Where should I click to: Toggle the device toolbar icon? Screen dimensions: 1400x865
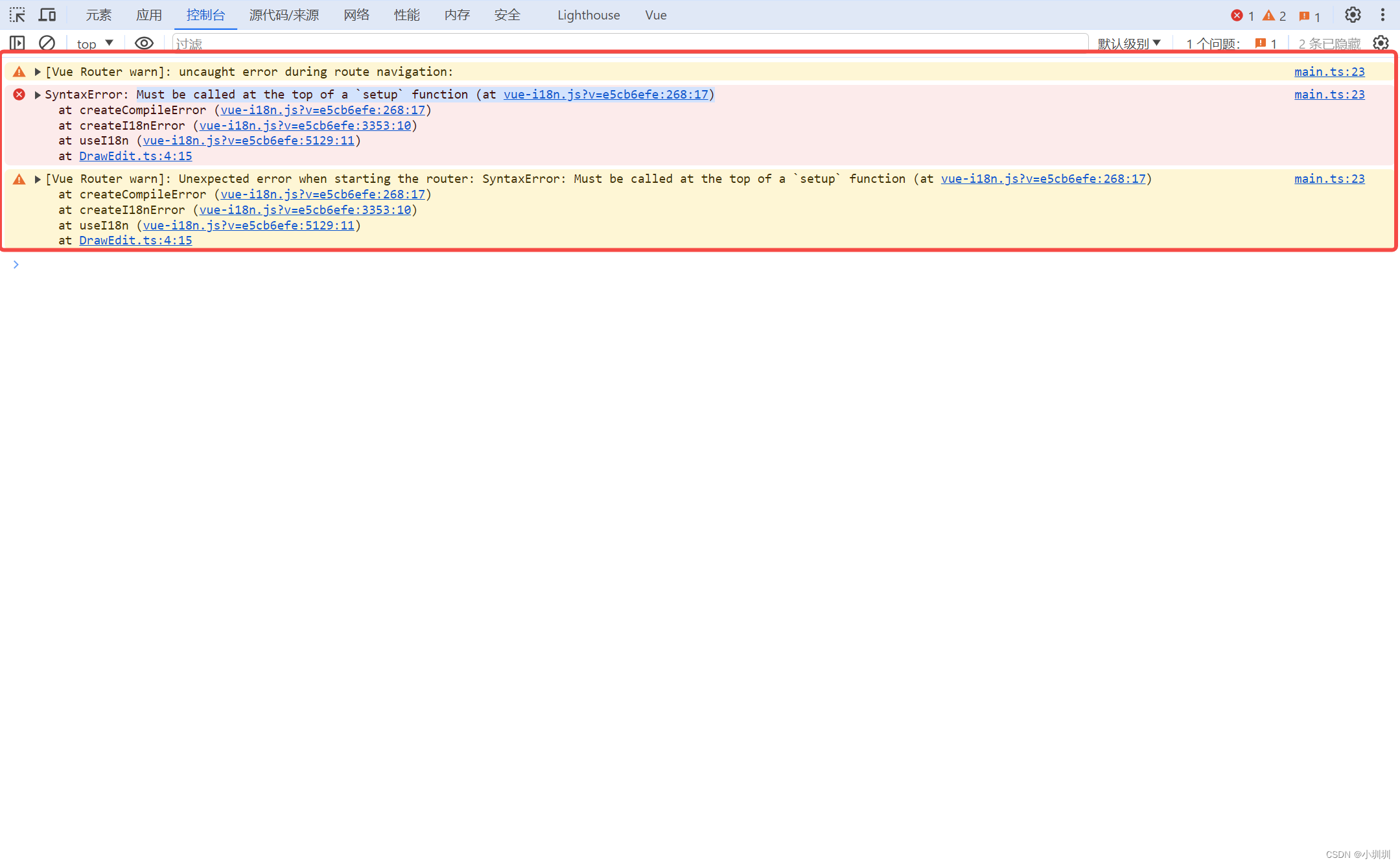pyautogui.click(x=47, y=14)
